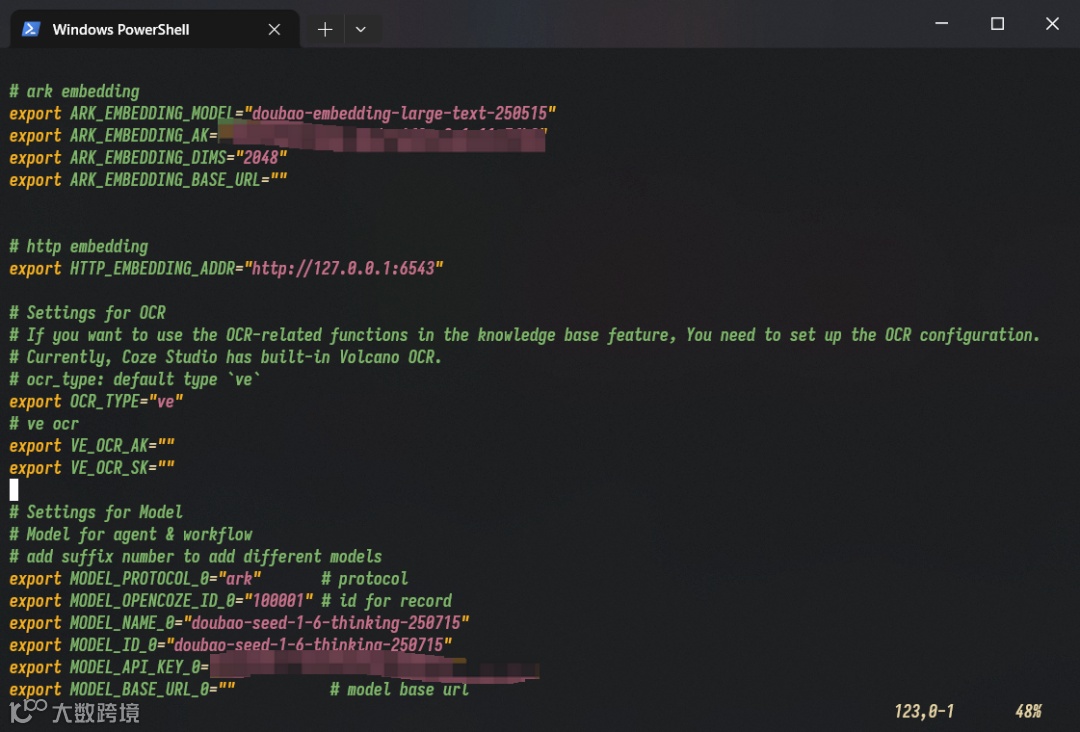Image resolution: width=1080 pixels, height=732 pixels.
Task: Click the VE_OCR_AK line
Action: [92, 446]
